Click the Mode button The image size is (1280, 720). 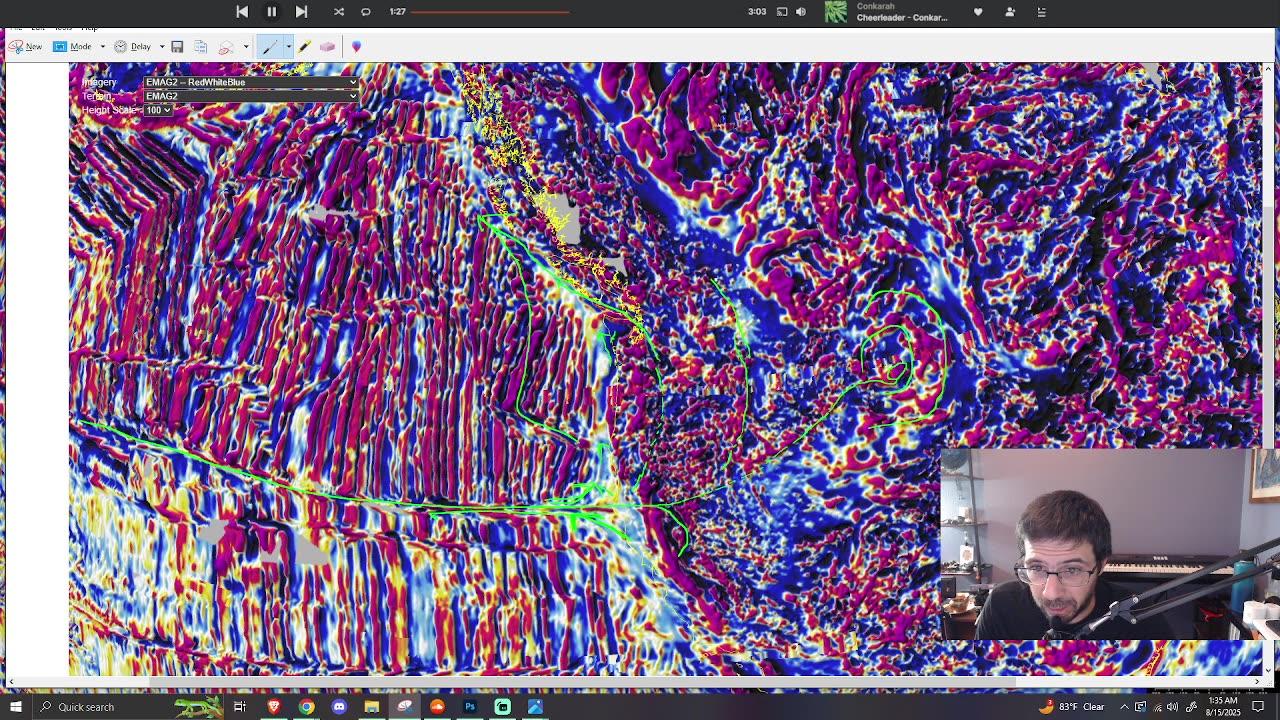click(72, 46)
